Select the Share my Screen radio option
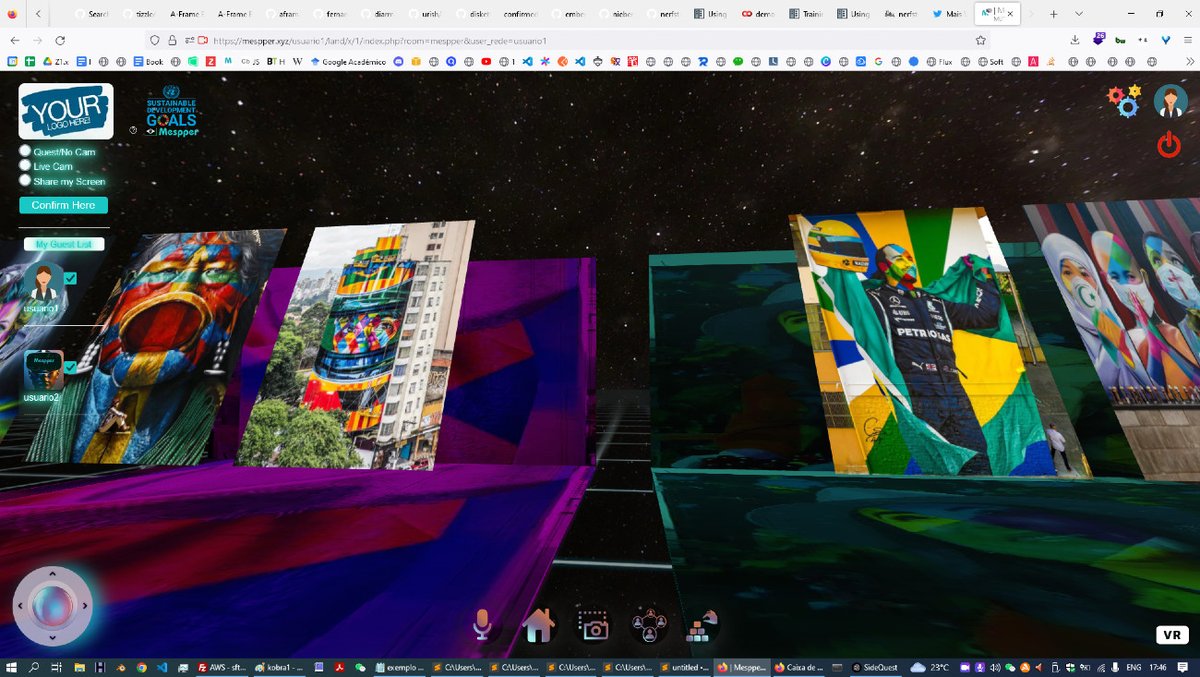 [x=25, y=181]
